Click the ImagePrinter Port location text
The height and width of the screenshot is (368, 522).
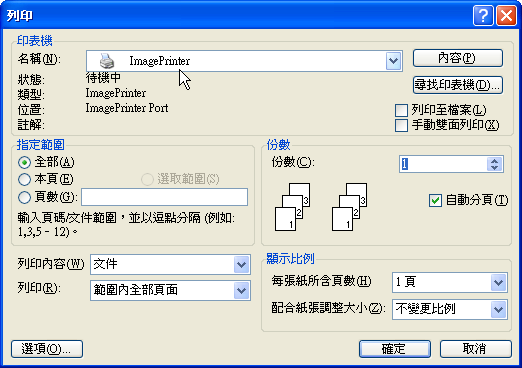pyautogui.click(x=127, y=108)
